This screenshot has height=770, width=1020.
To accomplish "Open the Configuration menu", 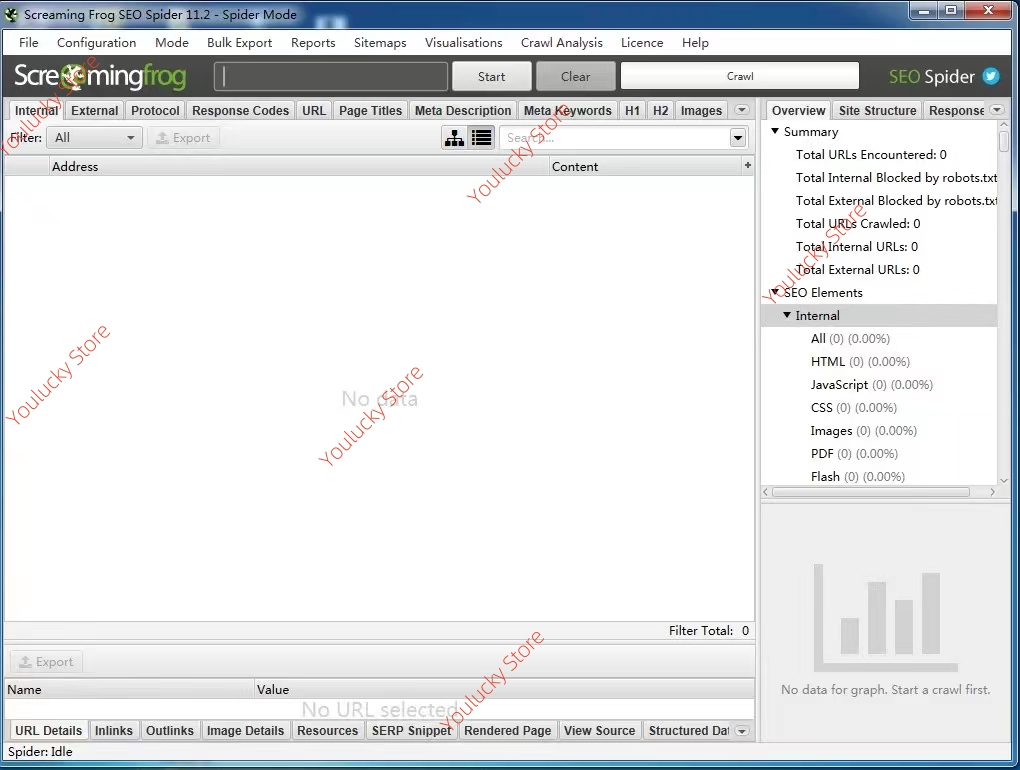I will 96,43.
